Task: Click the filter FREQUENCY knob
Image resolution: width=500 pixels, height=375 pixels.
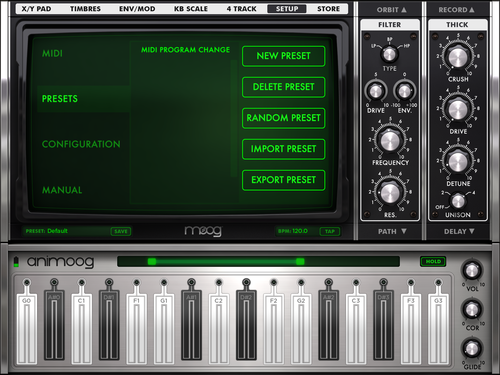Action: (x=390, y=141)
